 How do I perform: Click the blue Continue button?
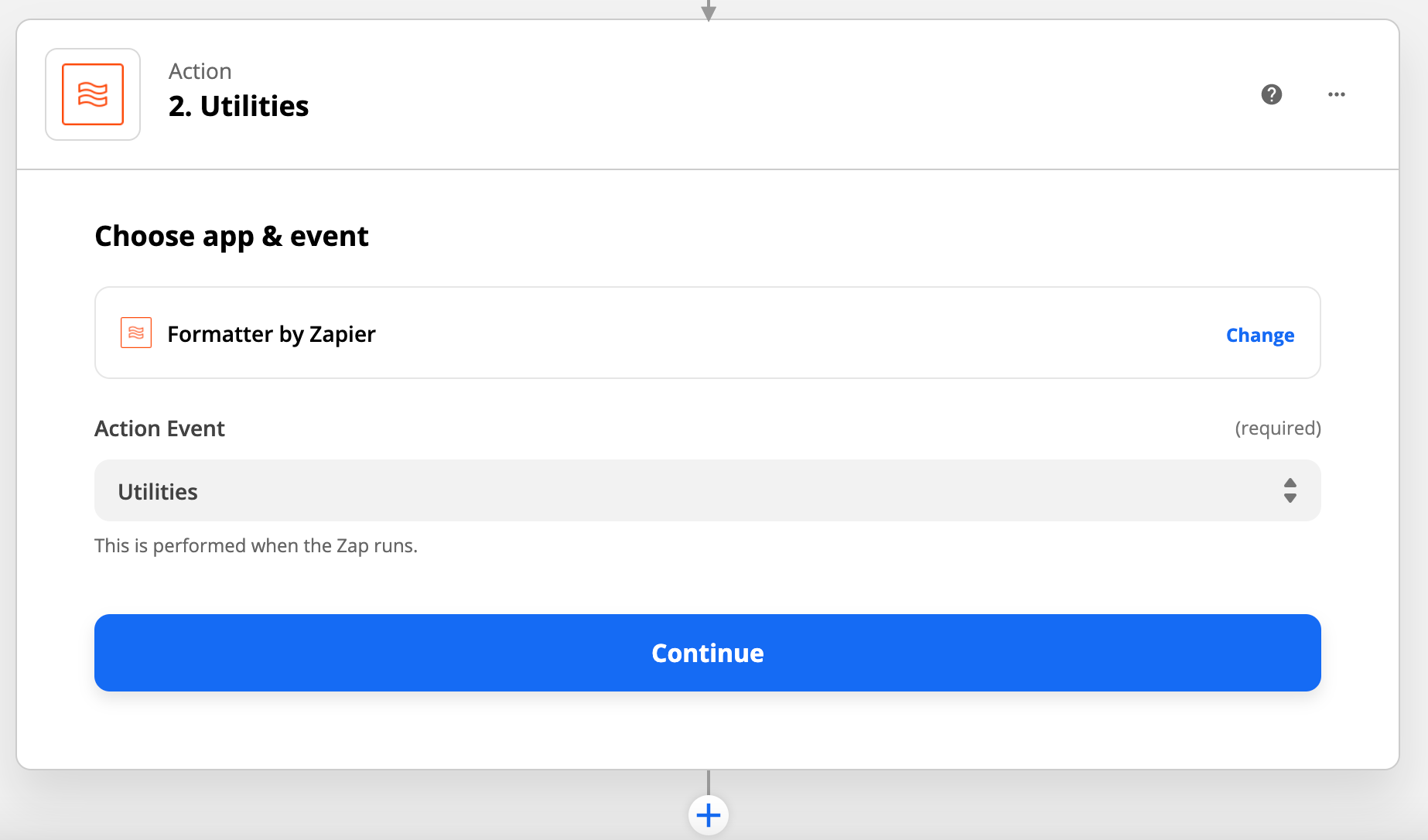pyautogui.click(x=707, y=653)
